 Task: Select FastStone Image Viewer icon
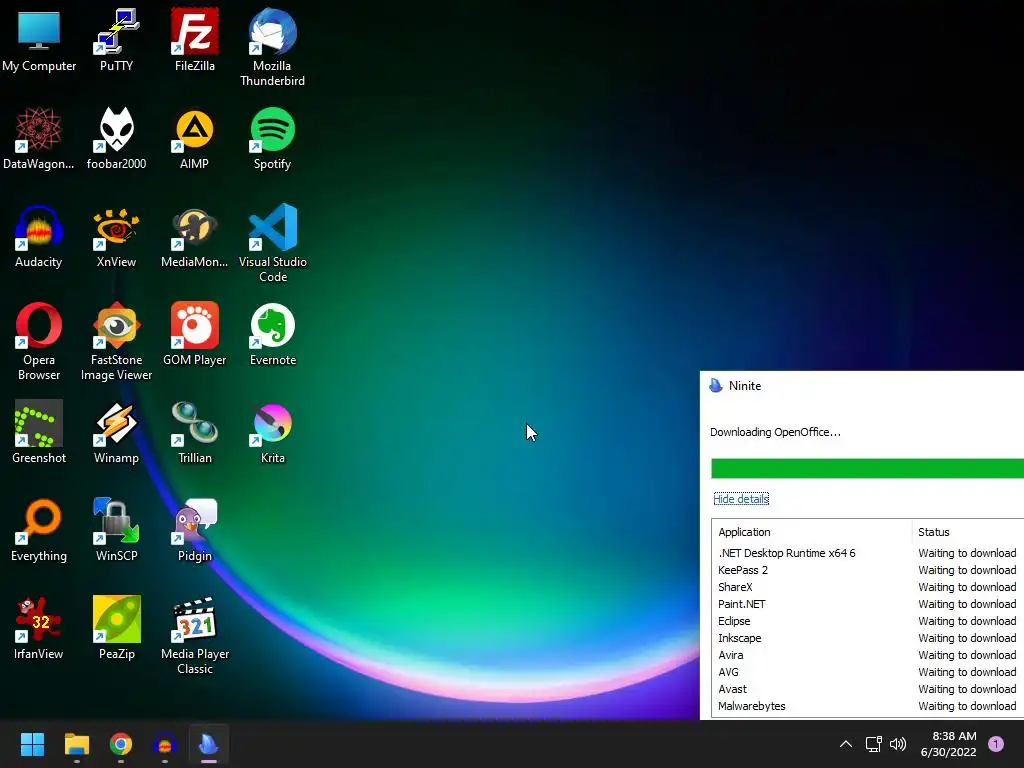(x=116, y=342)
